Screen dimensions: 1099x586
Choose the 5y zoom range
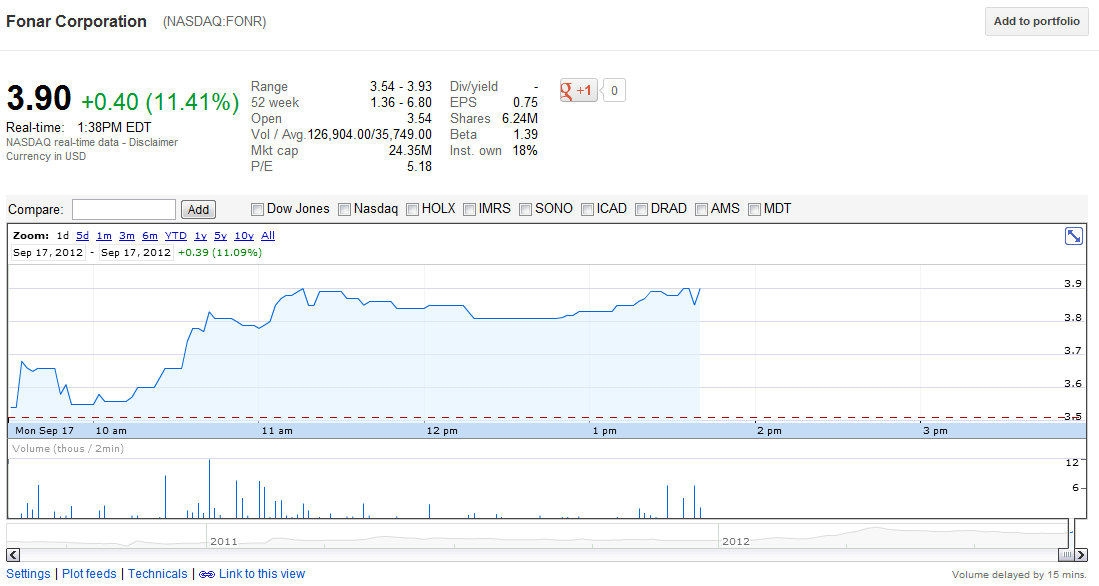pyautogui.click(x=221, y=236)
